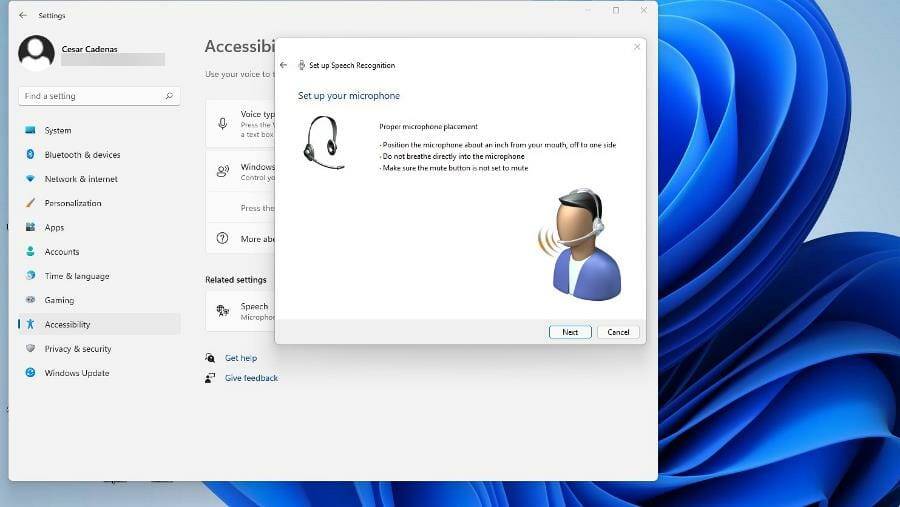The image size is (900, 507).
Task: Click the Network wifi icon in the sidebar
Action: pyautogui.click(x=30, y=179)
